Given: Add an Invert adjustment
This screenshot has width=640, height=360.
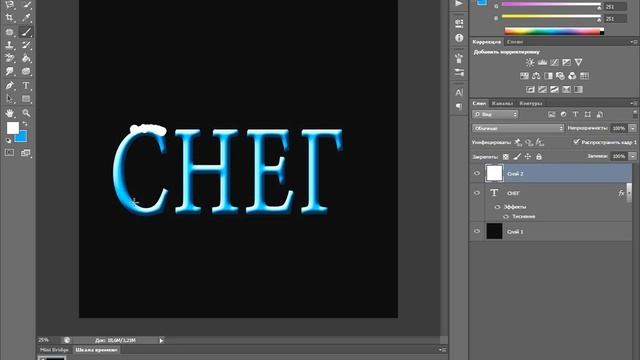Looking at the screenshot, I should point(530,89).
